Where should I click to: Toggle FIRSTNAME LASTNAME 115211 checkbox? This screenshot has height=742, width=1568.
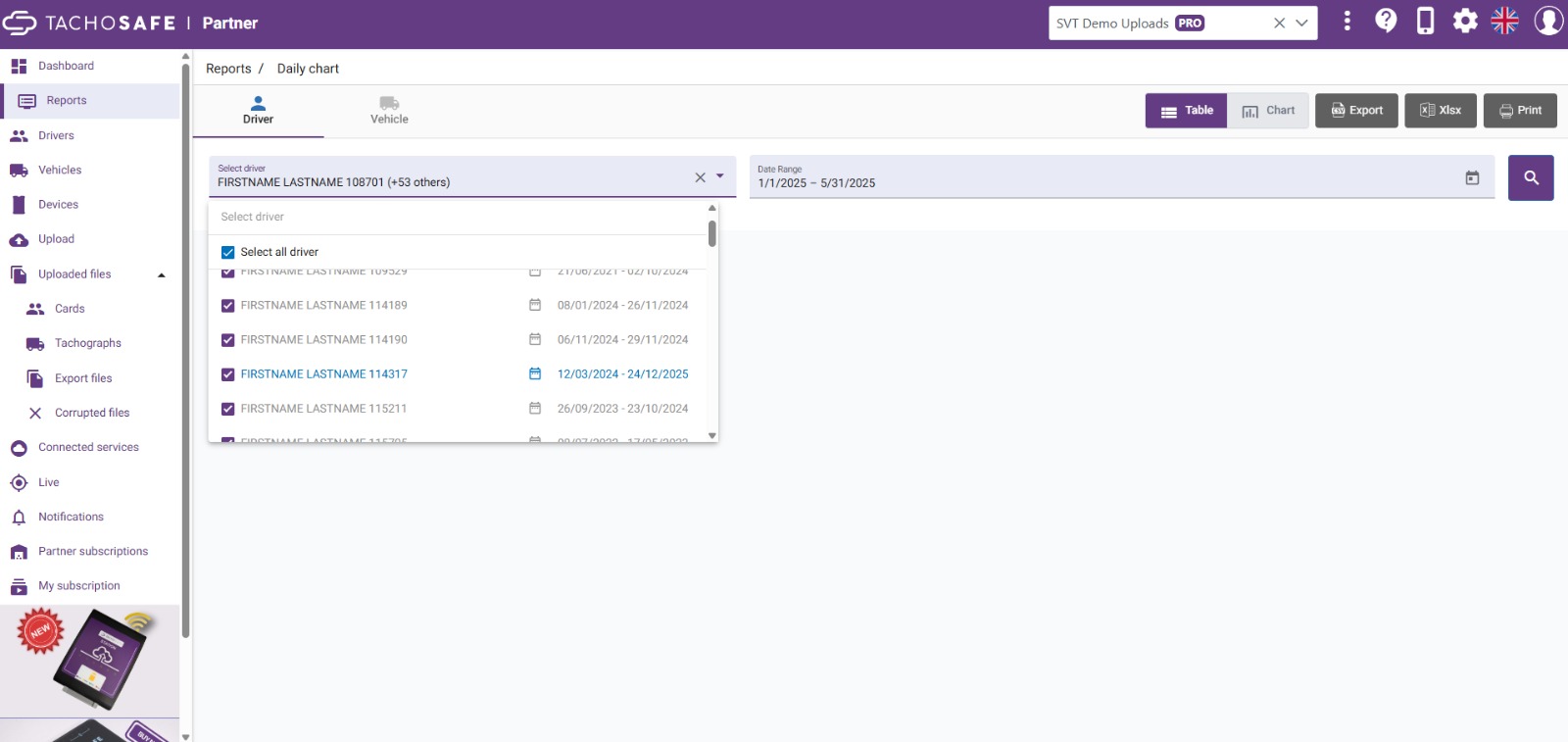(228, 409)
